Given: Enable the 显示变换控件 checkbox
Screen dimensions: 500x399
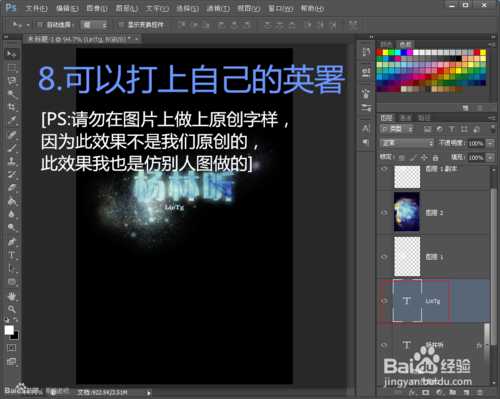Looking at the screenshot, I should (121, 25).
